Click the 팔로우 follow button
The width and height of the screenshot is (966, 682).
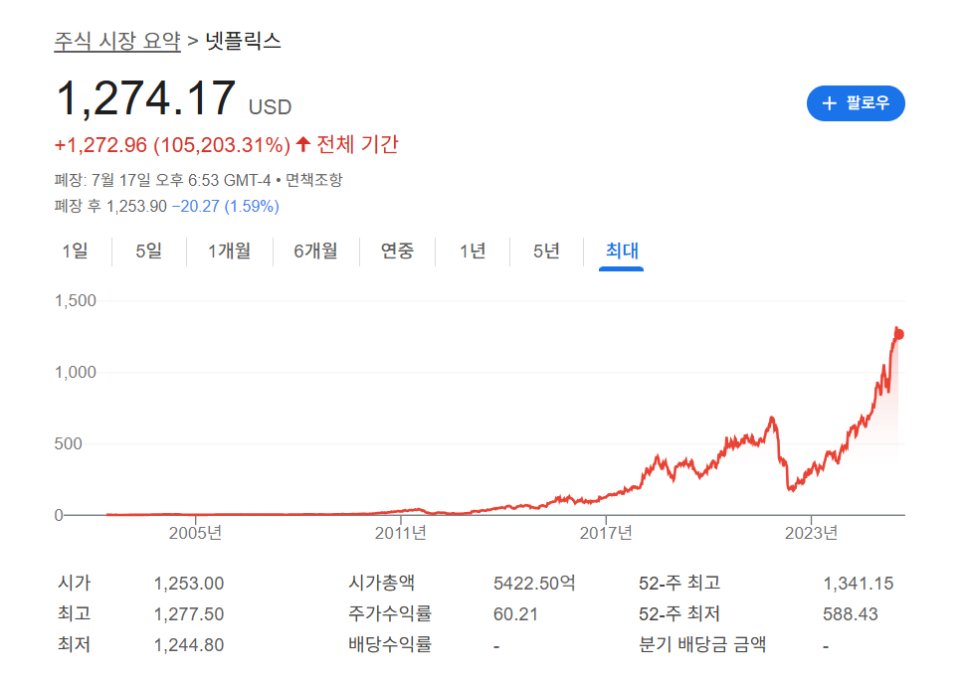click(x=856, y=103)
